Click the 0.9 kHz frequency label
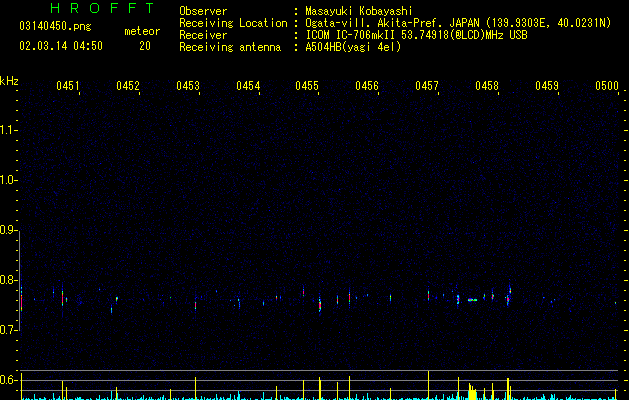This screenshot has height=400, width=629. click(x=8, y=230)
